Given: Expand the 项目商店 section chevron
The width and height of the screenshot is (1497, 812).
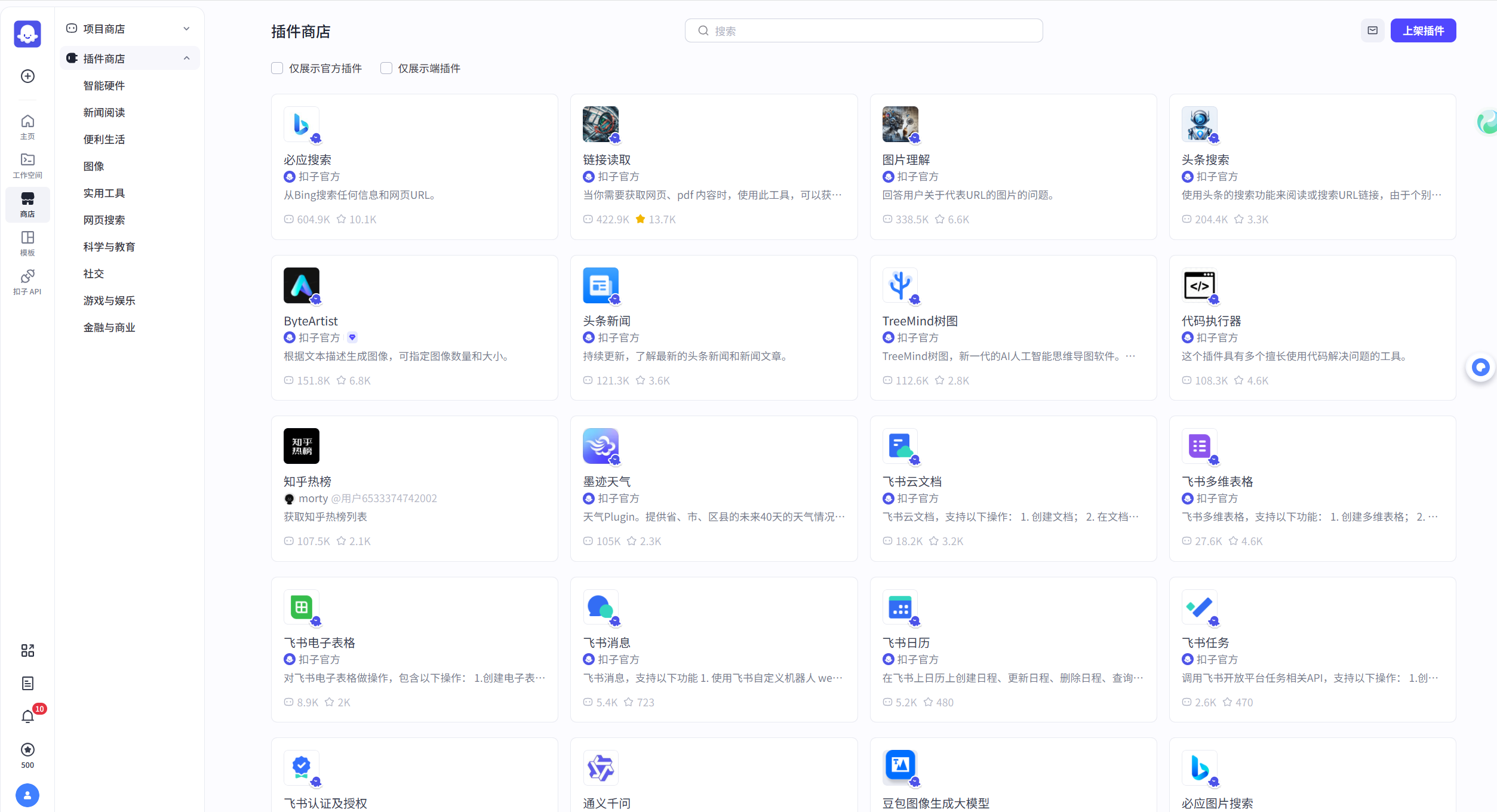Looking at the screenshot, I should [186, 29].
